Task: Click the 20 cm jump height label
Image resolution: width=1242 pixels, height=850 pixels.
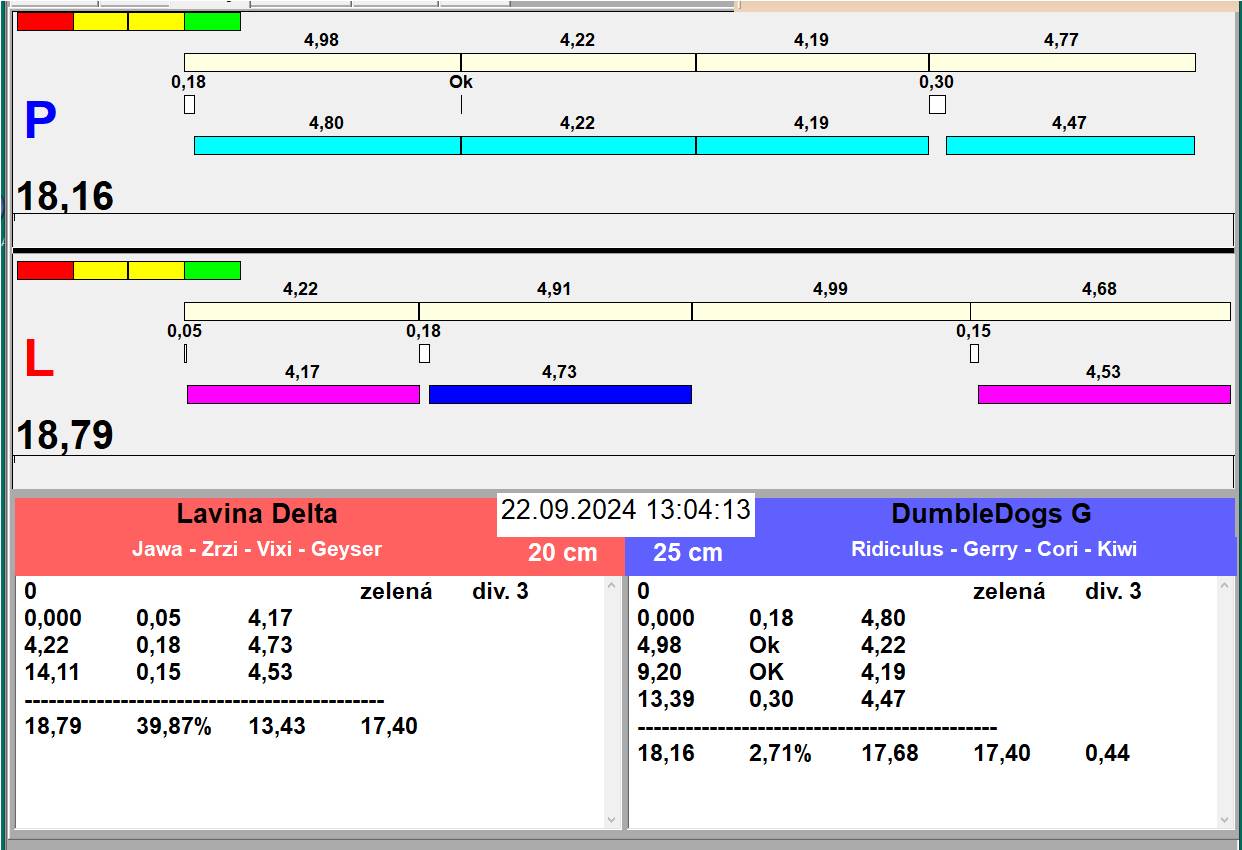Action: 562,552
